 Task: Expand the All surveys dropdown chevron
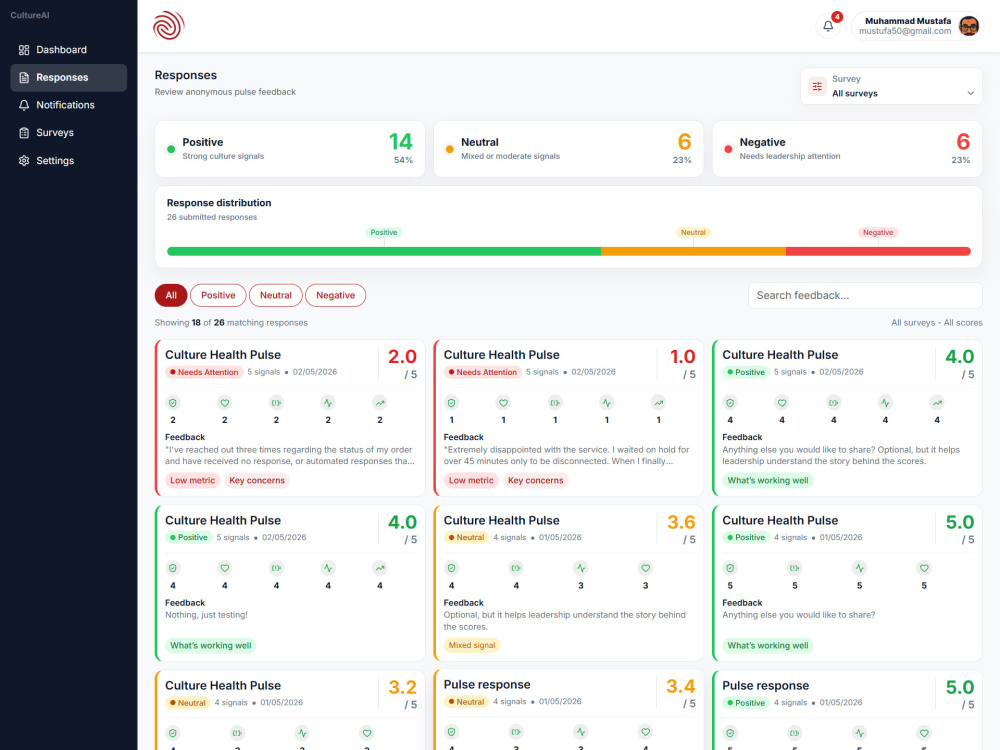pyautogui.click(x=970, y=93)
